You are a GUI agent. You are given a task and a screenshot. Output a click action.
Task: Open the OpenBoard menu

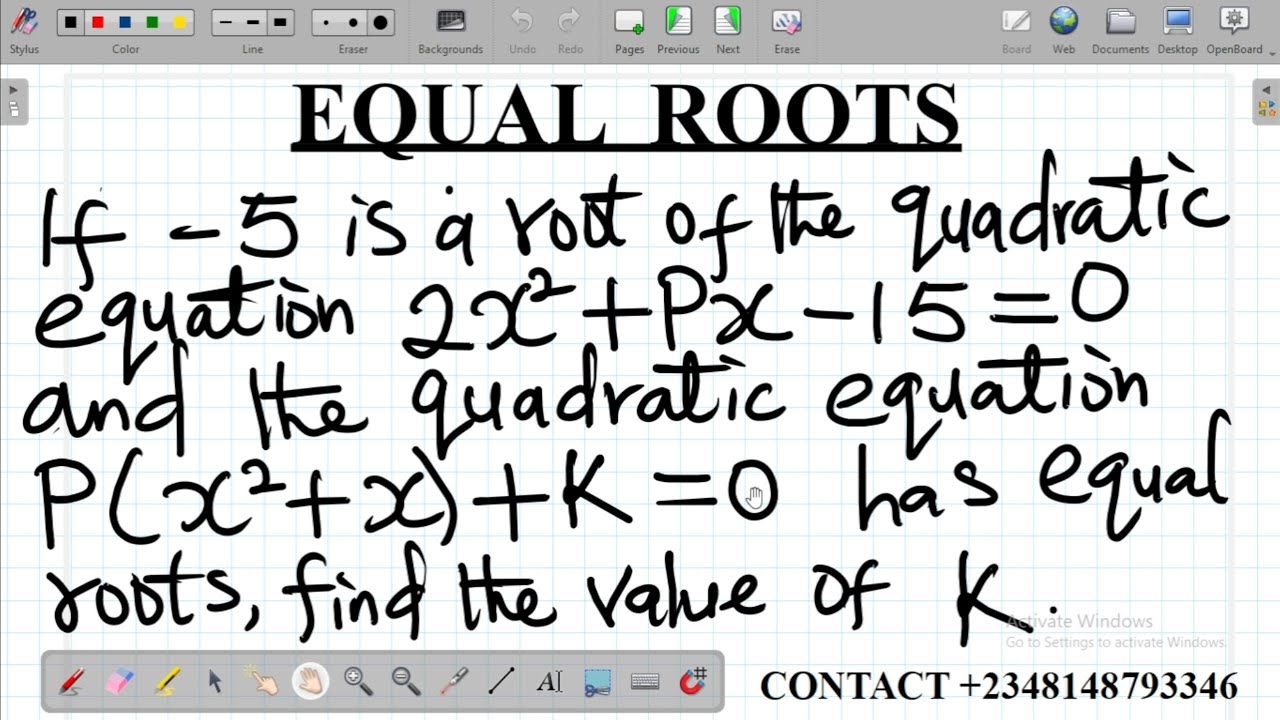coord(1234,30)
